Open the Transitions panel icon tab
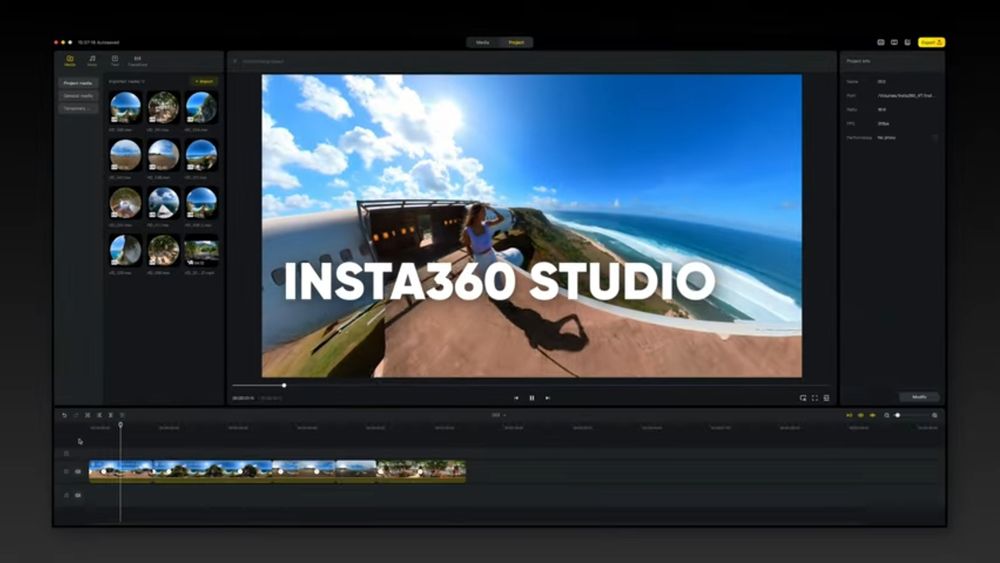Viewport: 1000px width, 563px height. tap(137, 61)
